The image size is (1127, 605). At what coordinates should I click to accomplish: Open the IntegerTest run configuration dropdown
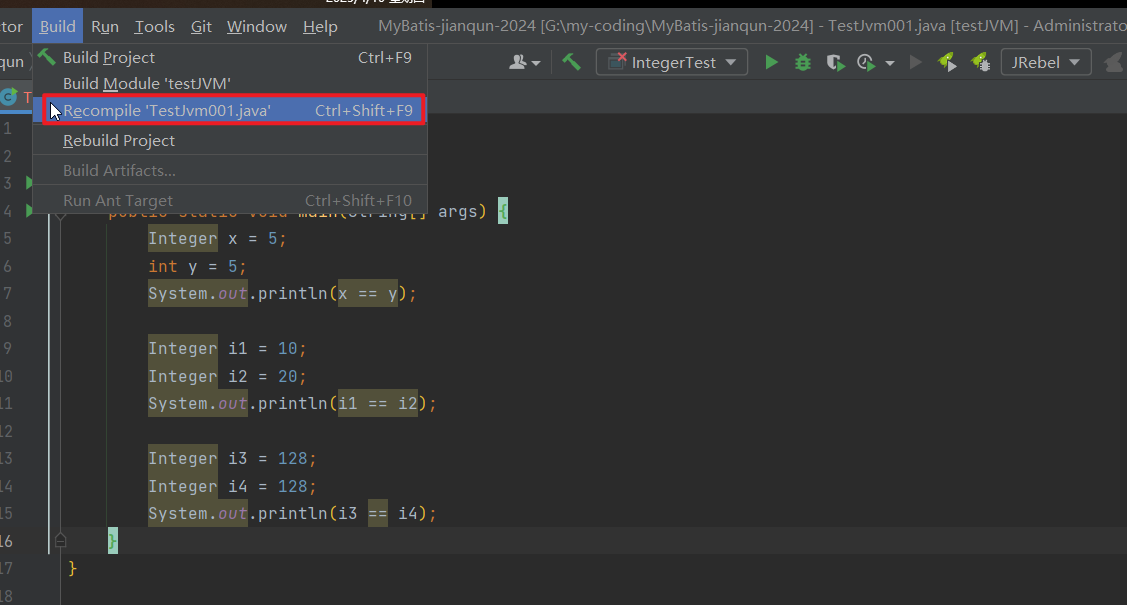click(672, 63)
